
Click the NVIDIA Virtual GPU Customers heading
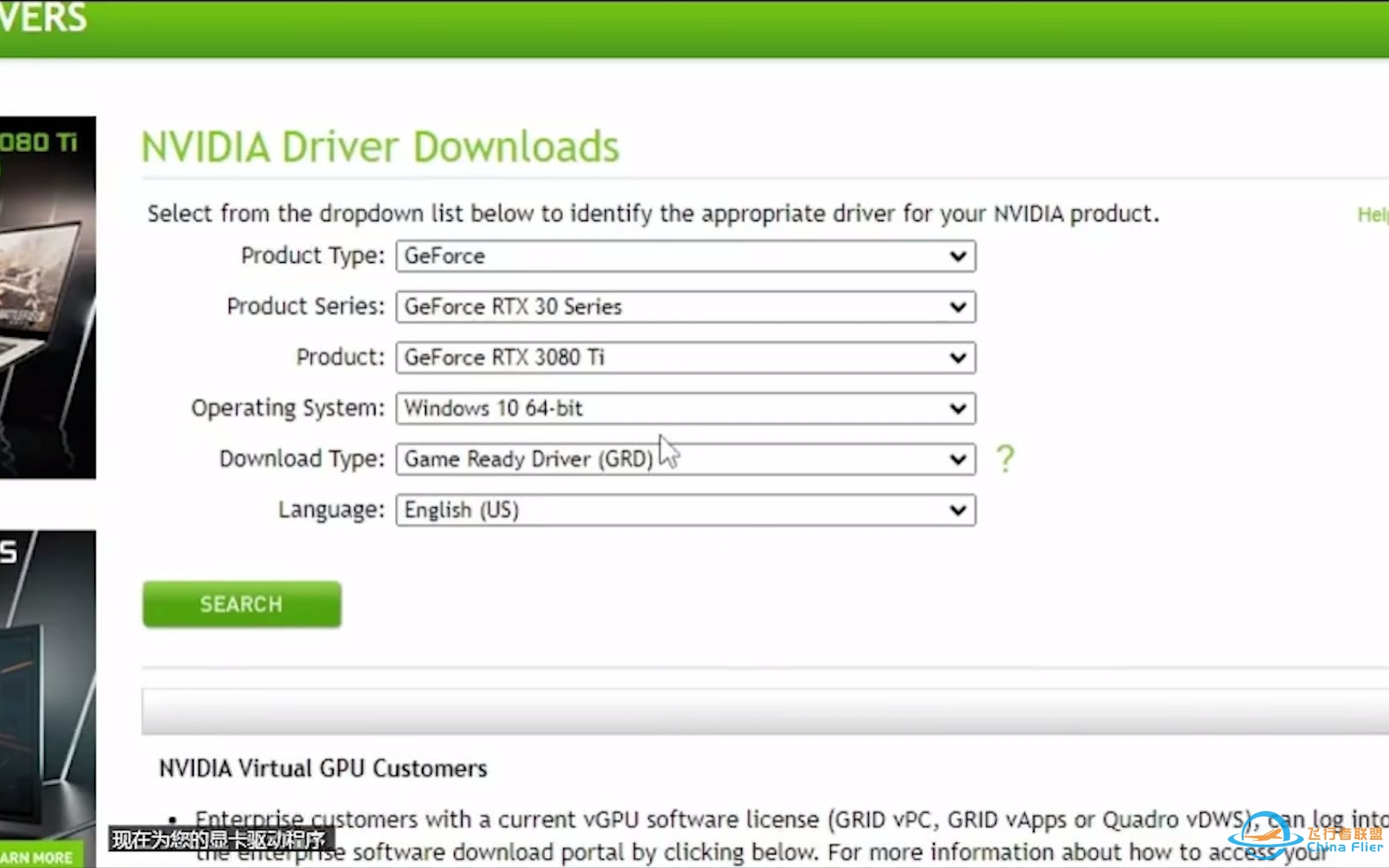coord(323,768)
